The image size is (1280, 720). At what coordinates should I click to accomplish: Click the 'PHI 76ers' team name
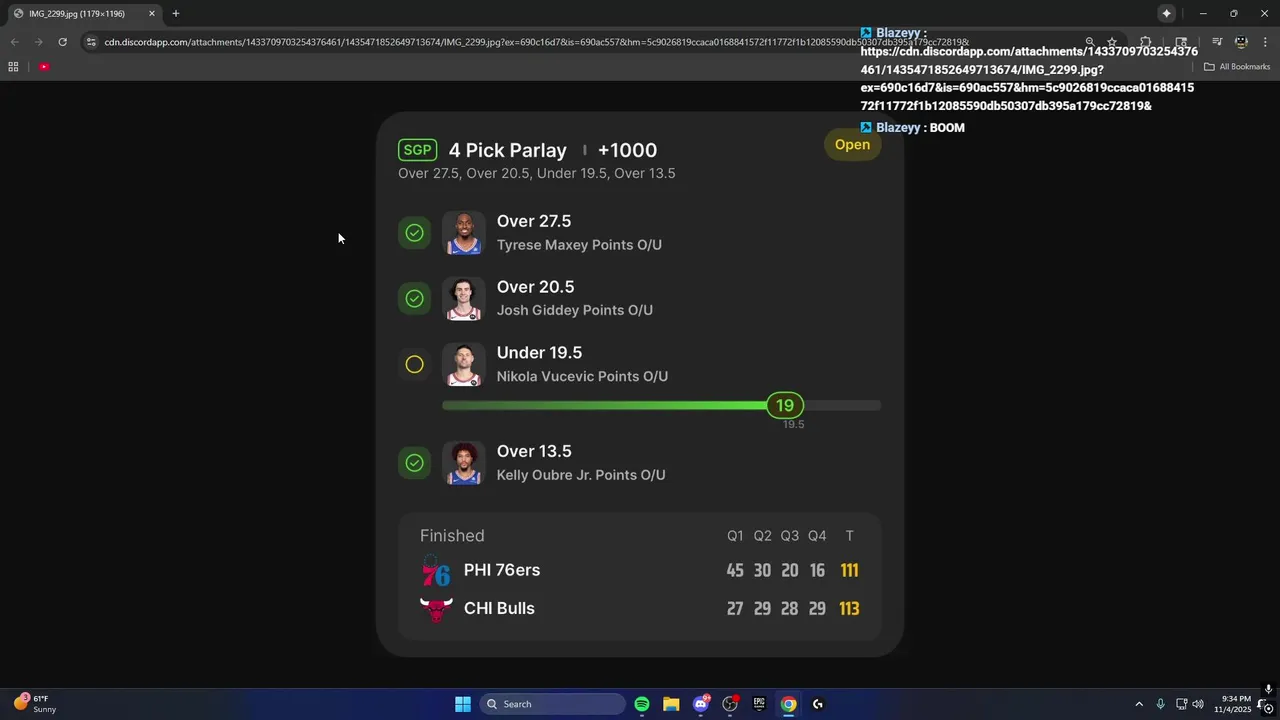502,570
